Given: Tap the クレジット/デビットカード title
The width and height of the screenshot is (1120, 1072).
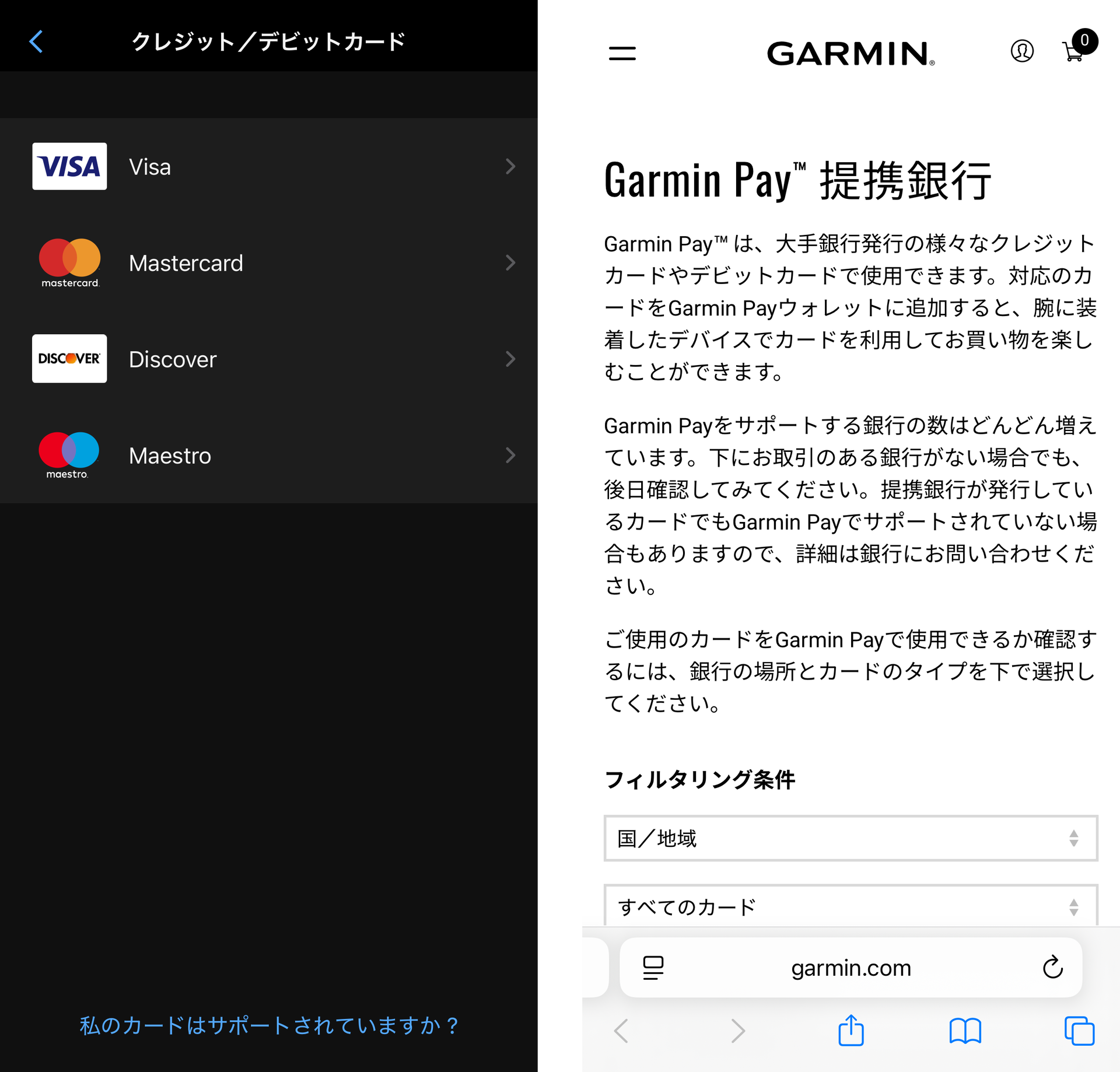Looking at the screenshot, I should [x=268, y=41].
